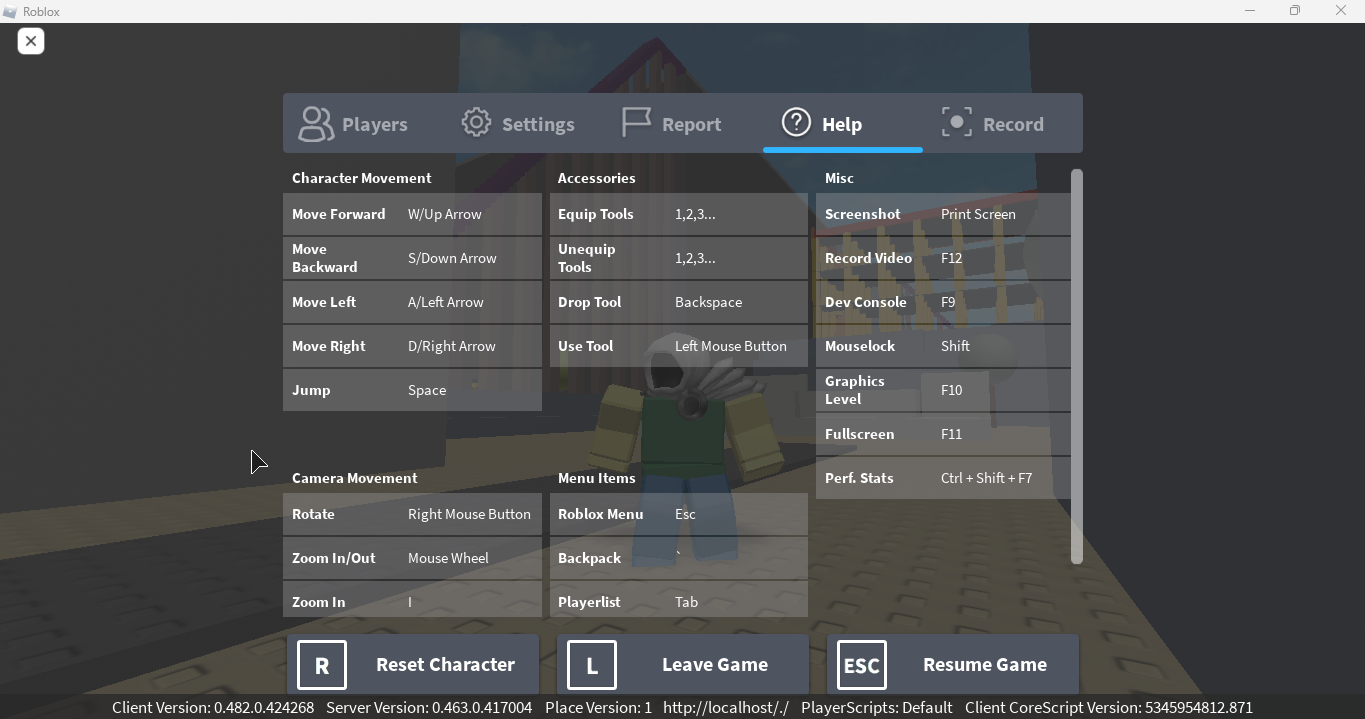Screen dimensions: 1365x719
Task: Select the Zoom In/Out Mouse Wheel row
Action: [412, 558]
